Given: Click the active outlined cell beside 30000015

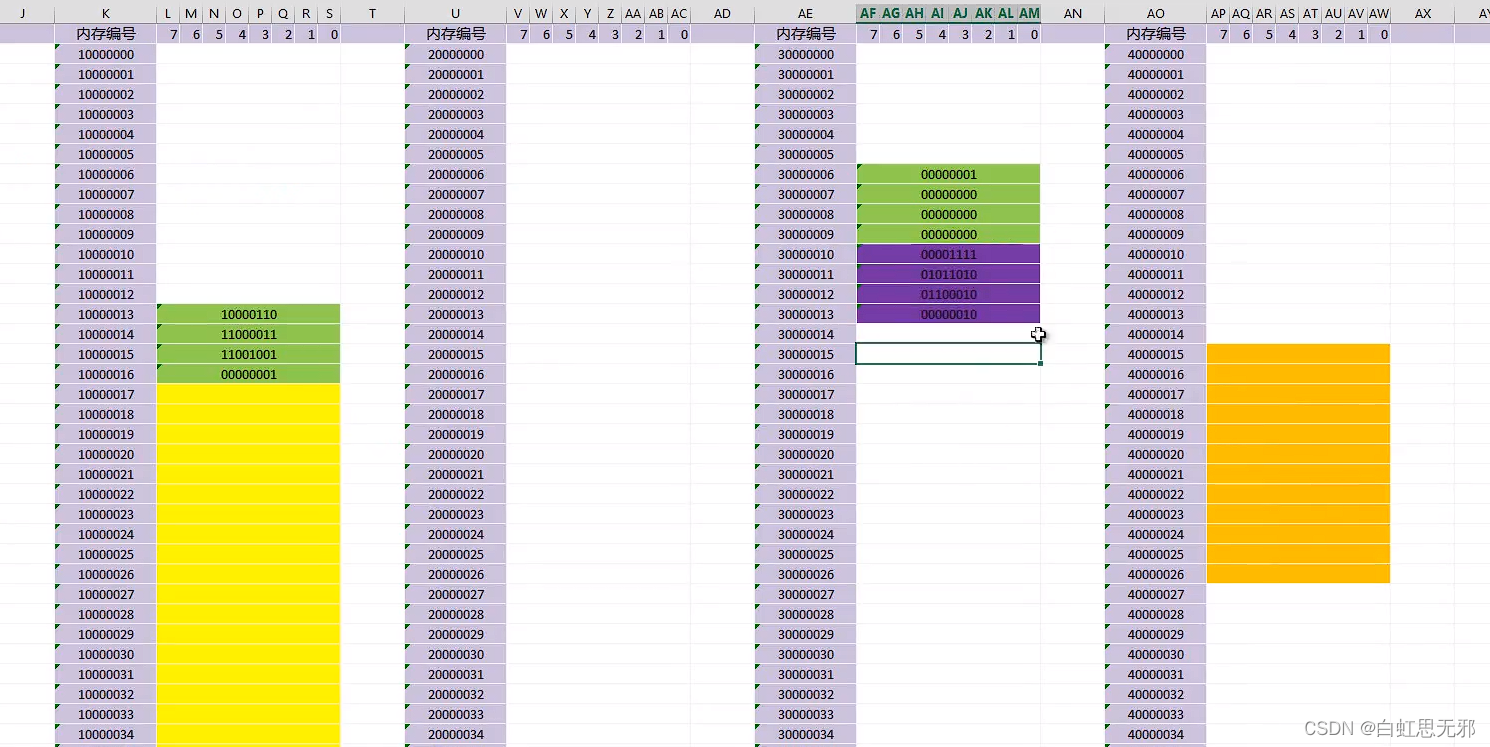Looking at the screenshot, I should click(949, 354).
